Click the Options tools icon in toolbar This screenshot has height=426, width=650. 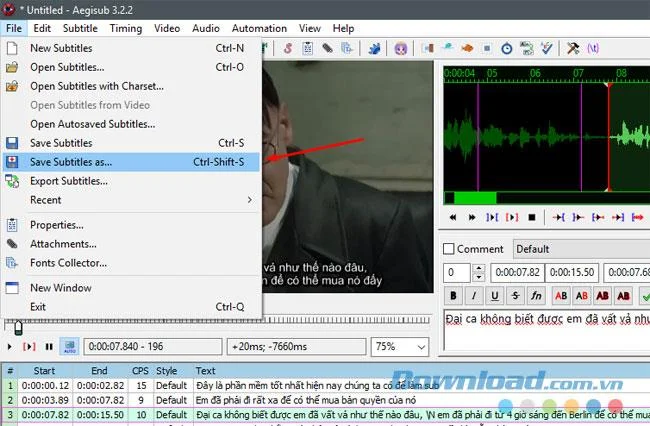573,48
